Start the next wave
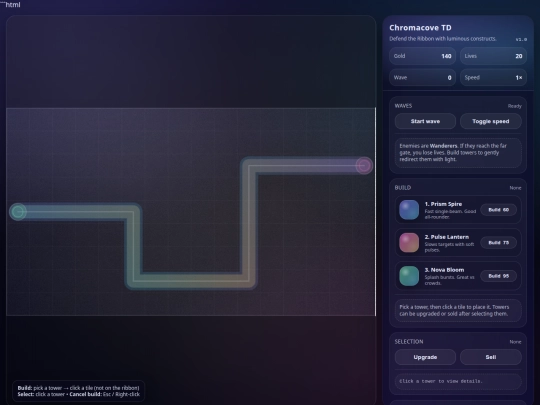 (x=425, y=121)
